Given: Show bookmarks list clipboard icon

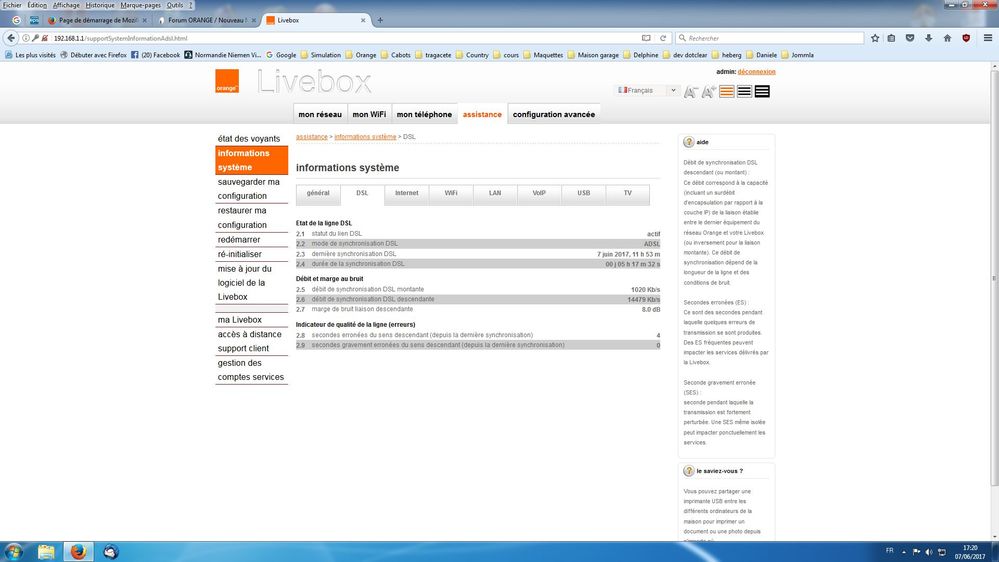Looking at the screenshot, I should pos(891,38).
